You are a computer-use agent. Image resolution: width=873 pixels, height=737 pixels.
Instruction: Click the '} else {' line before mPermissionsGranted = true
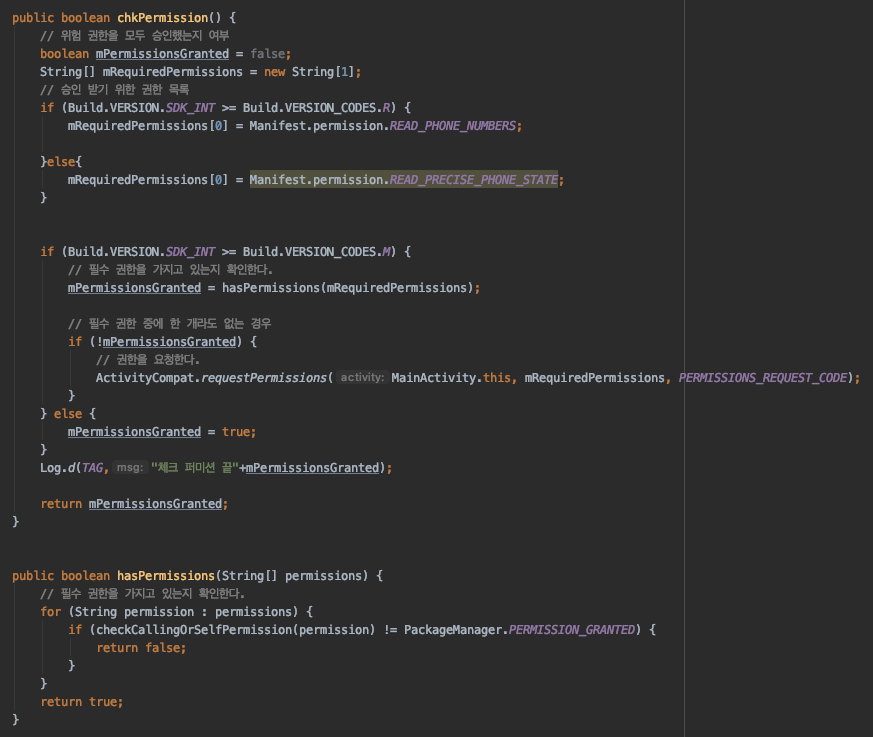[x=68, y=414]
